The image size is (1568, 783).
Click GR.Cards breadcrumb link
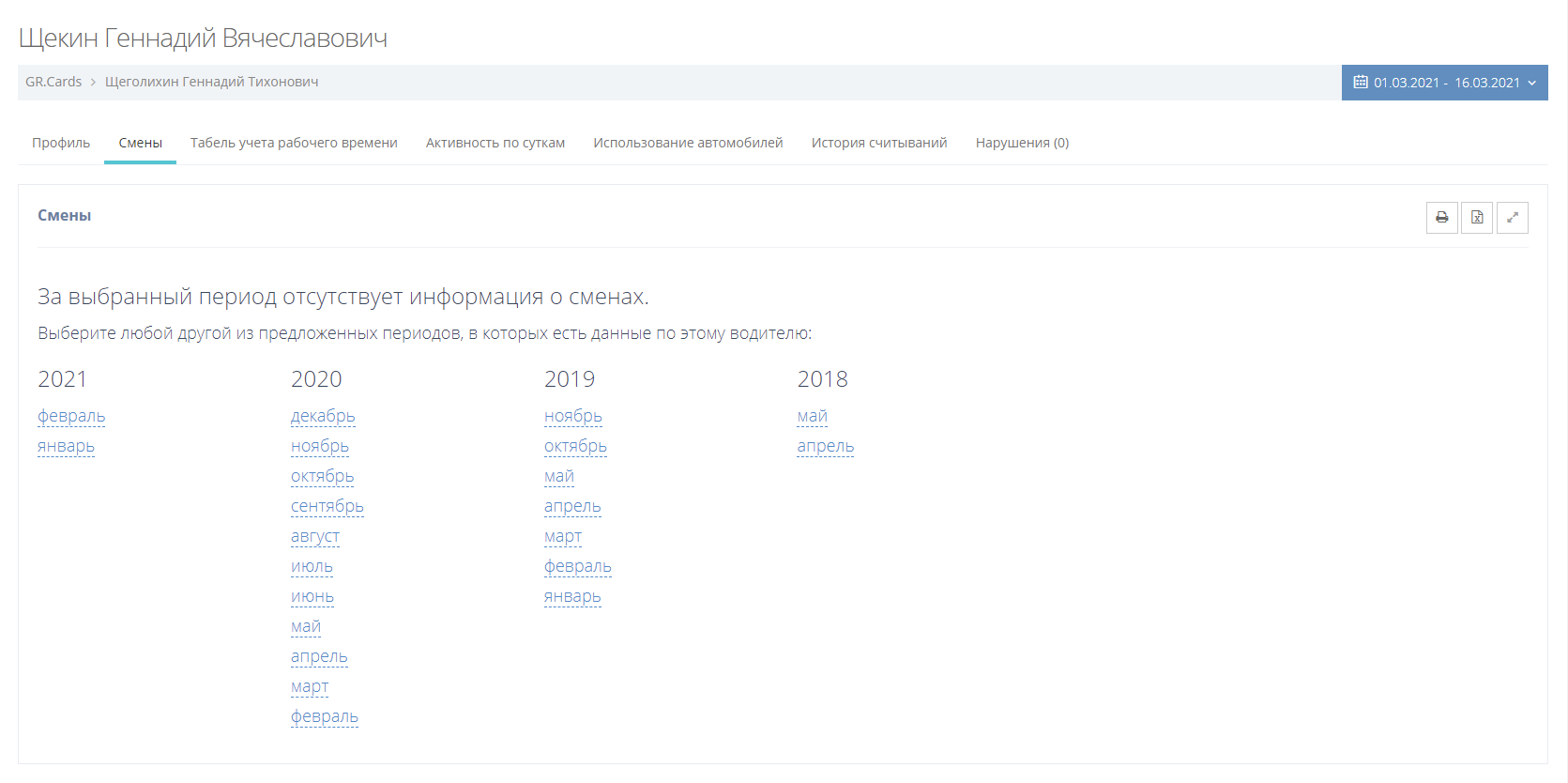pos(53,82)
